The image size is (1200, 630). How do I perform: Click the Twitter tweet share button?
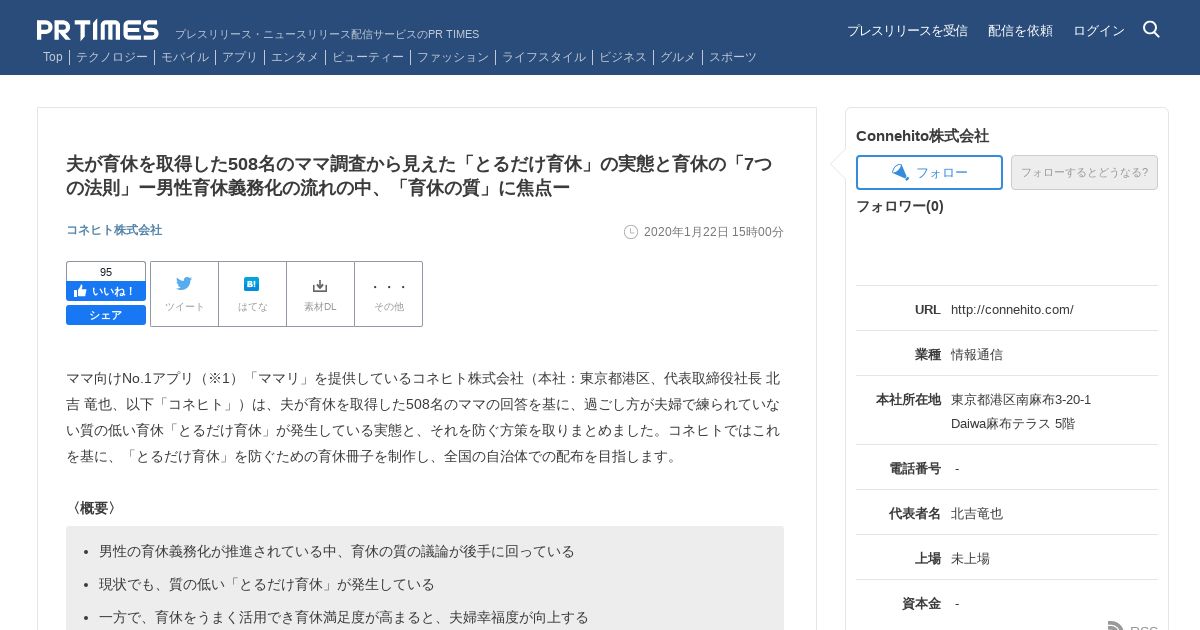tap(184, 294)
